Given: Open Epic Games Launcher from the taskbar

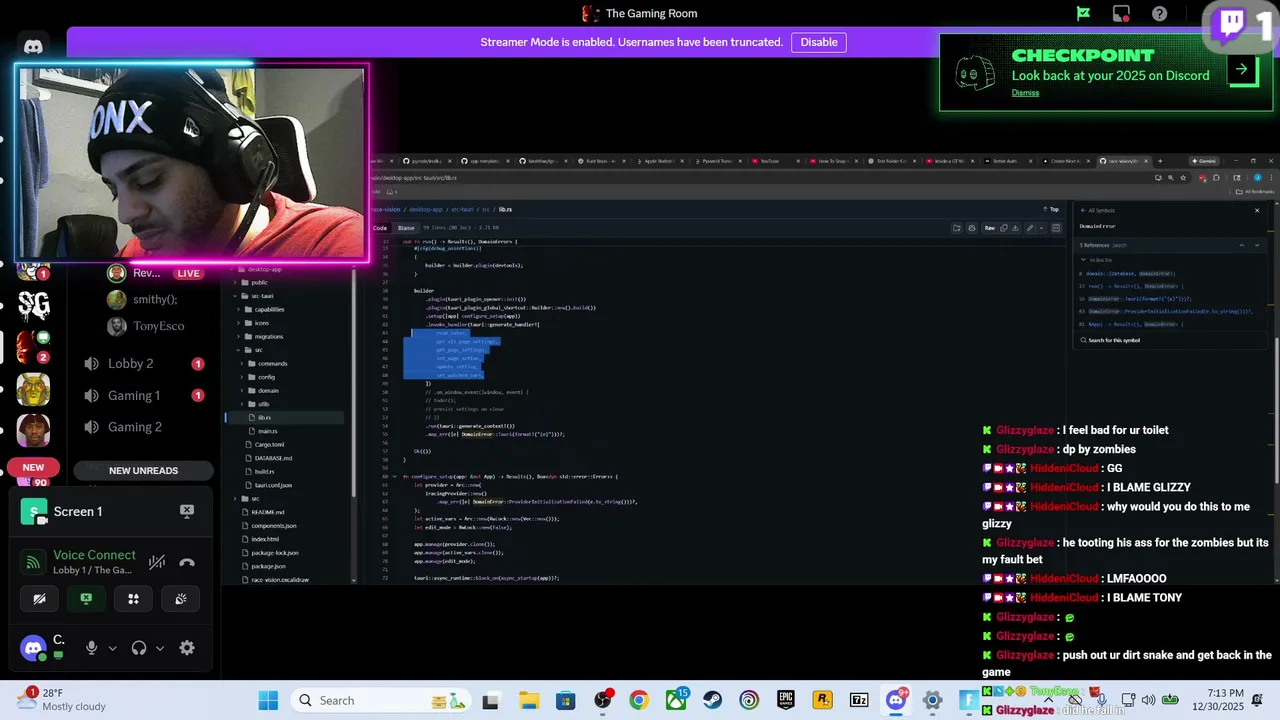Looking at the screenshot, I should click(786, 701).
